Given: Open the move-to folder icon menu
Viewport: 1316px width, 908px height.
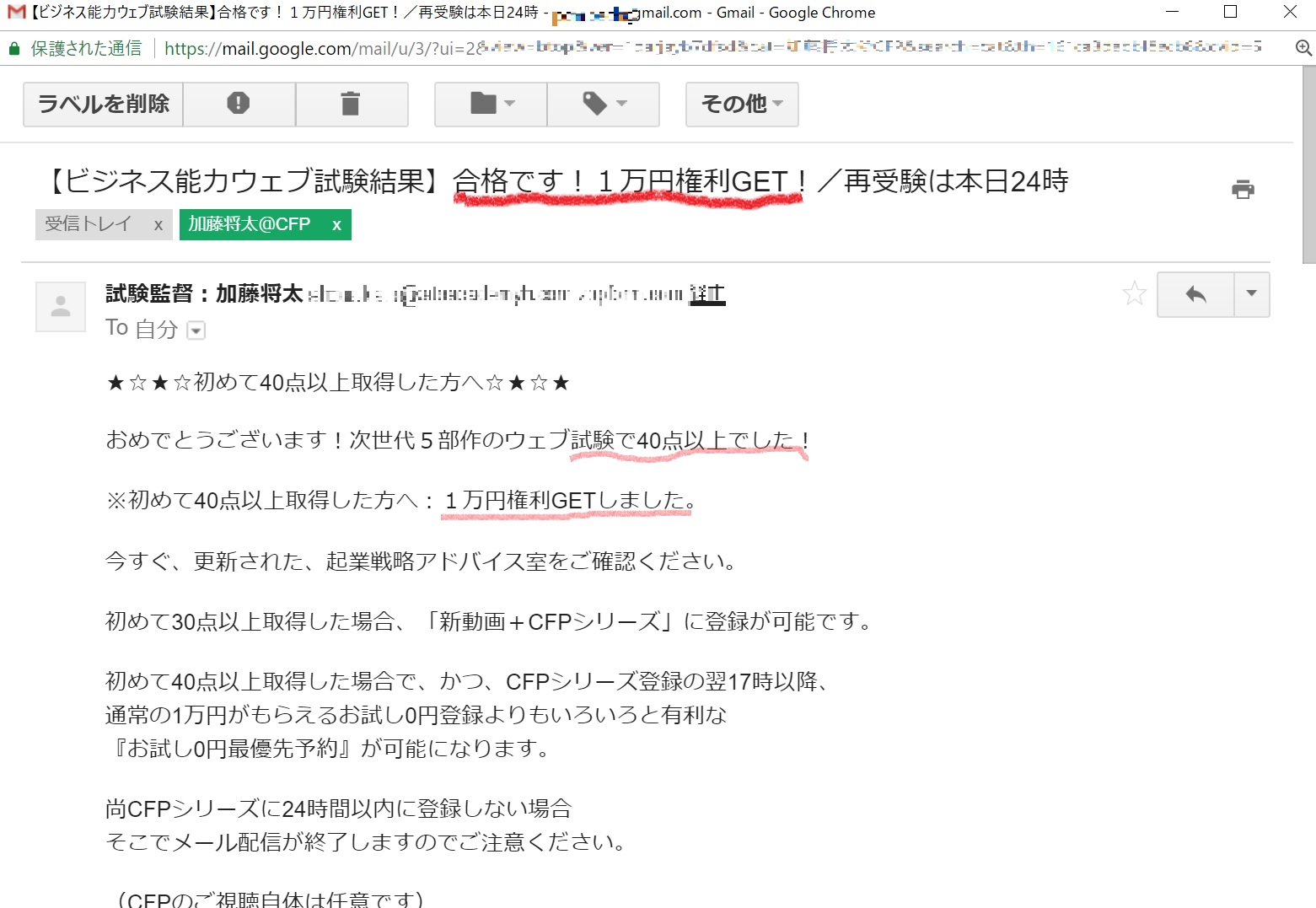Looking at the screenshot, I should [x=491, y=104].
